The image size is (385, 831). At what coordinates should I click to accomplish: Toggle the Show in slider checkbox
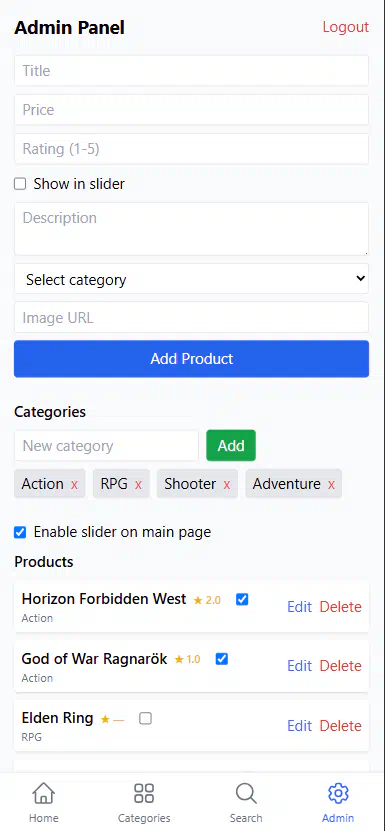tap(20, 184)
